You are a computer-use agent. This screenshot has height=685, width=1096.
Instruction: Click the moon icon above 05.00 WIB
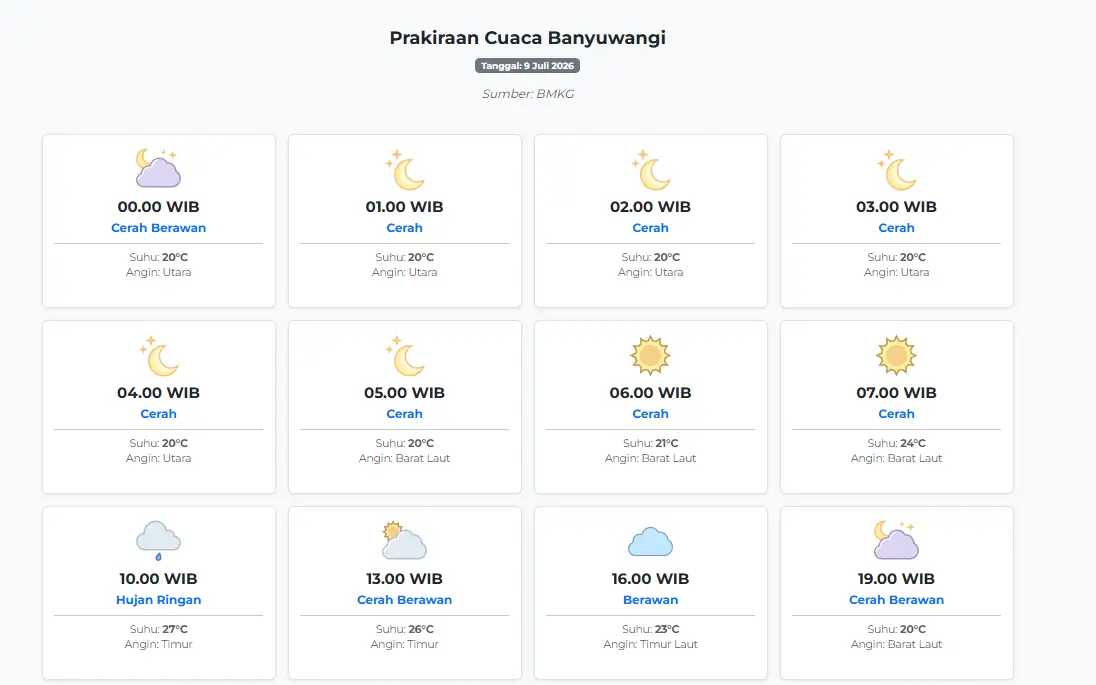pos(405,356)
